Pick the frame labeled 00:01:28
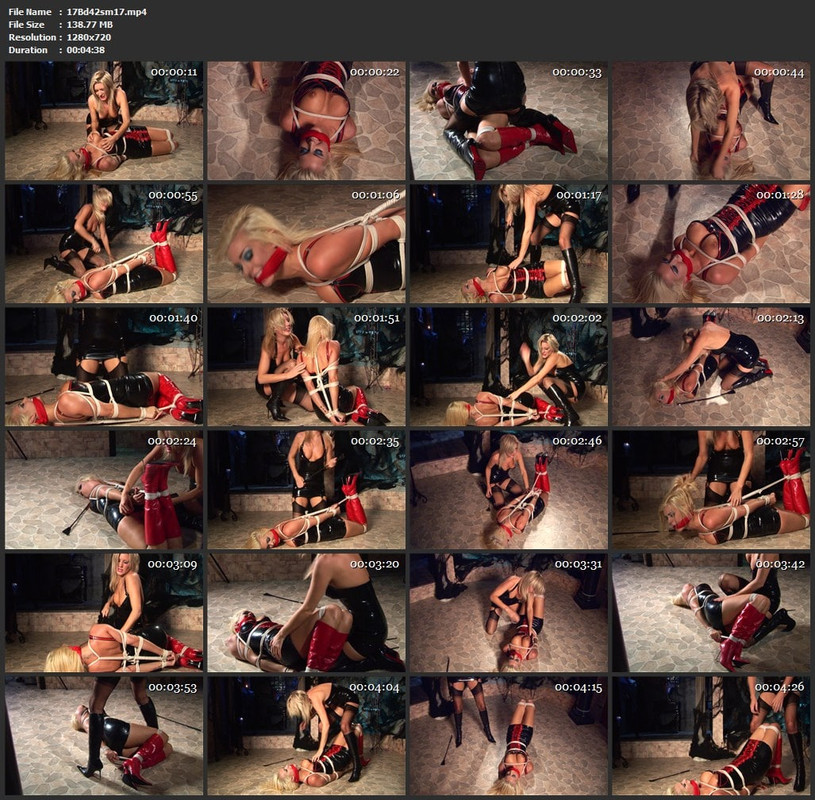Image resolution: width=815 pixels, height=800 pixels. [711, 244]
